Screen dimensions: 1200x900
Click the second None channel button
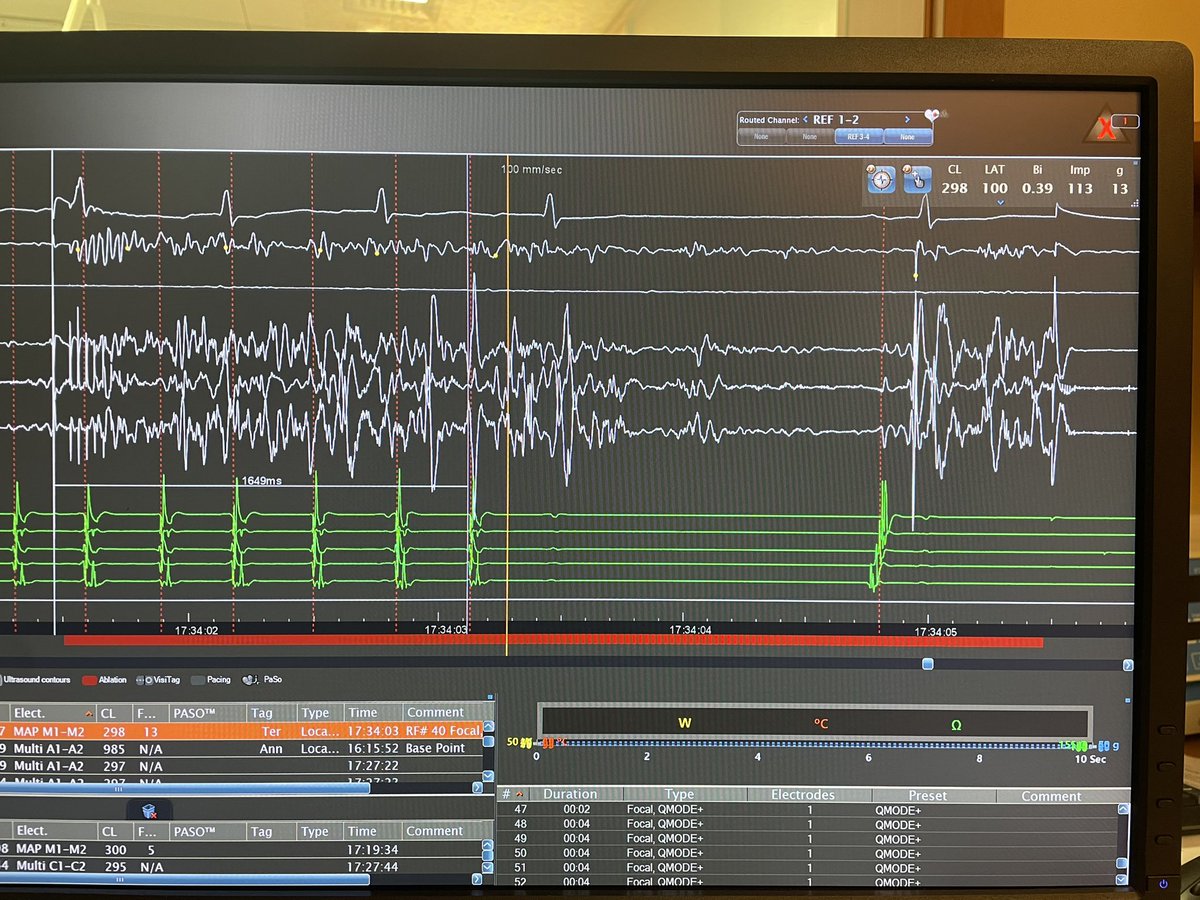pyautogui.click(x=809, y=137)
